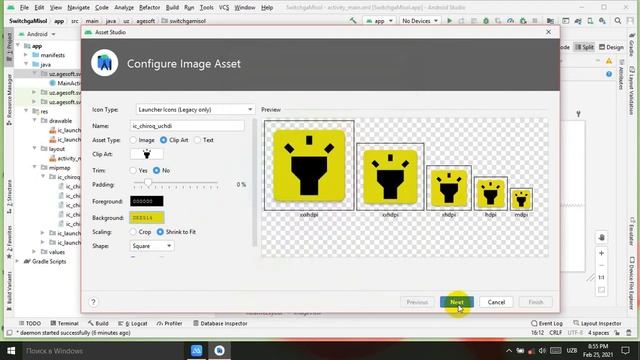The width and height of the screenshot is (640, 360).
Task: Expand the manifests folder node
Action: (26, 55)
